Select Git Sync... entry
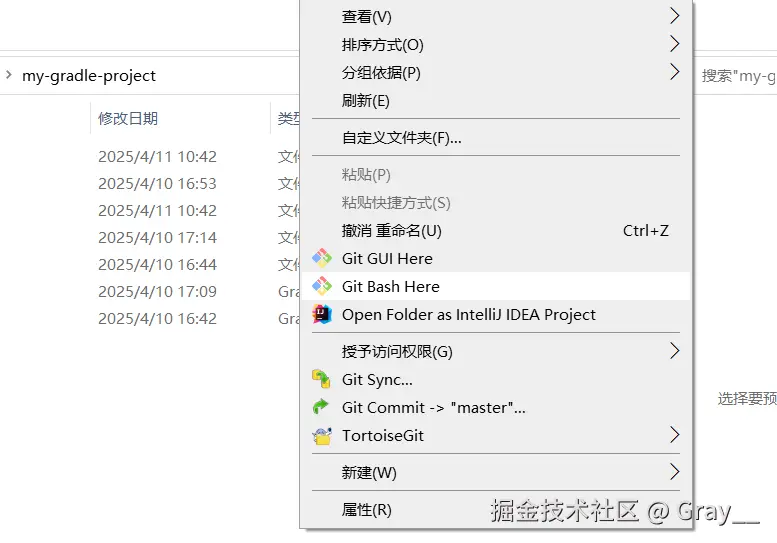777x543 pixels. pos(495,379)
